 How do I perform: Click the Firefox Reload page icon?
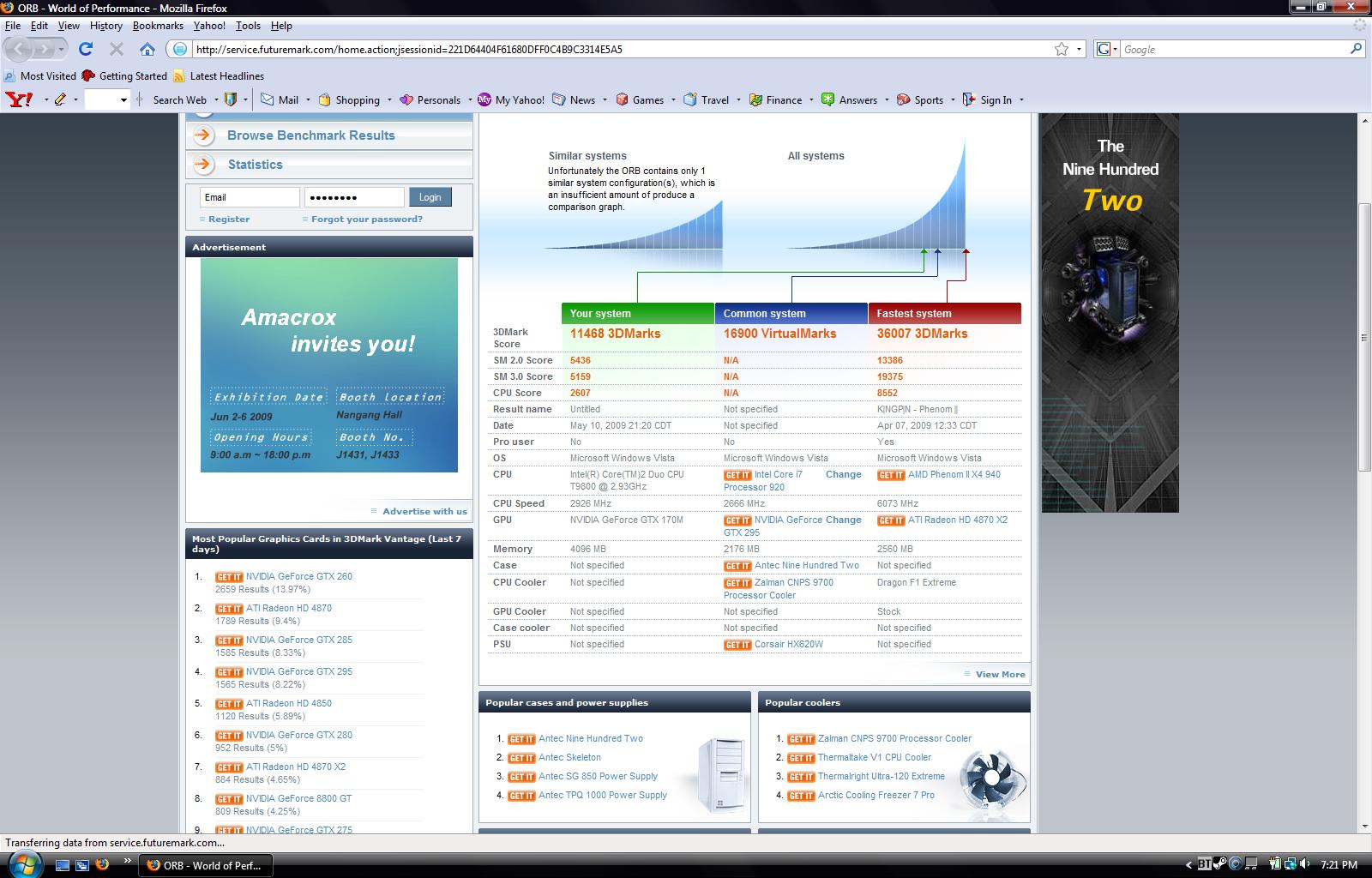click(x=86, y=49)
